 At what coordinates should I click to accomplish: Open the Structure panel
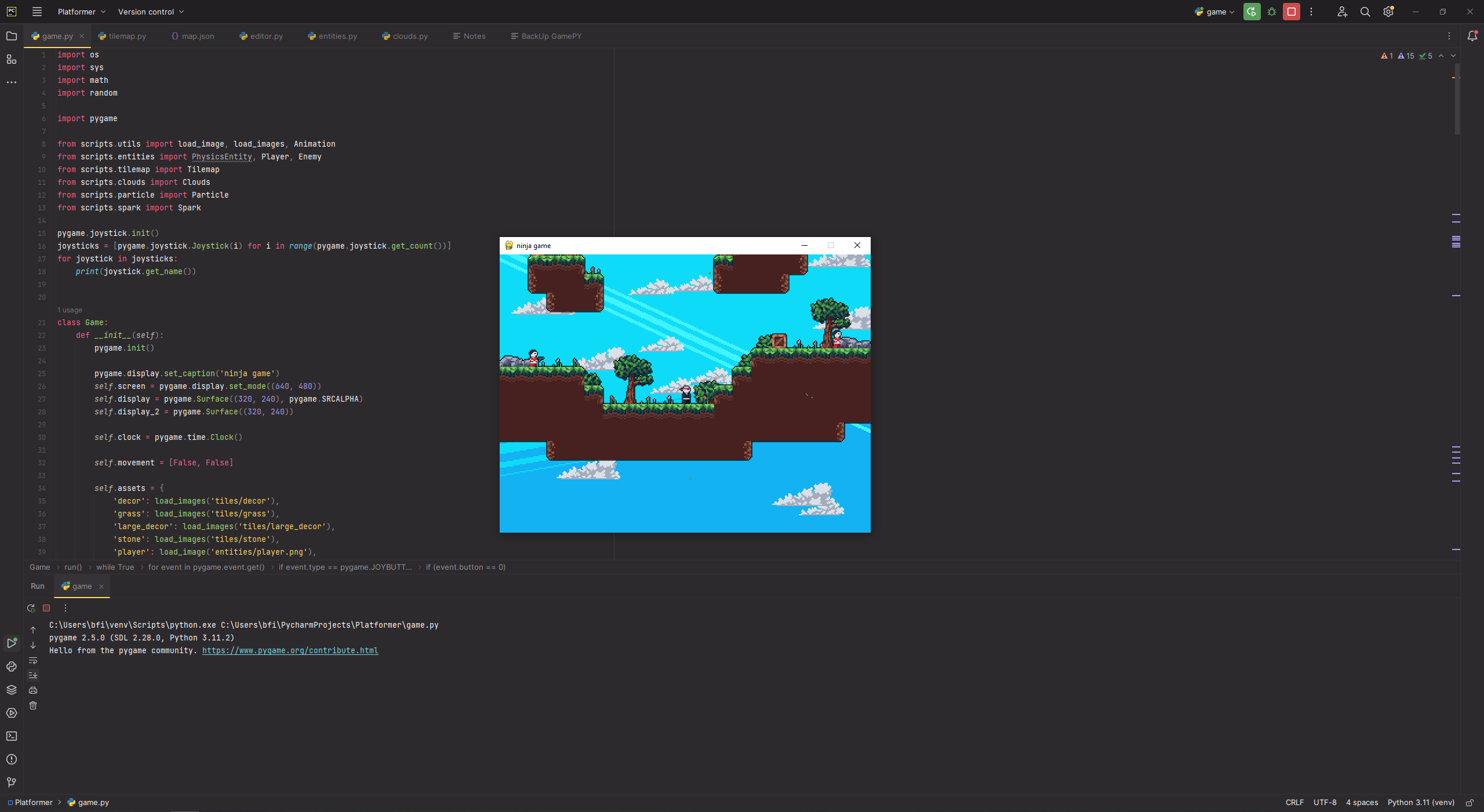point(12,59)
